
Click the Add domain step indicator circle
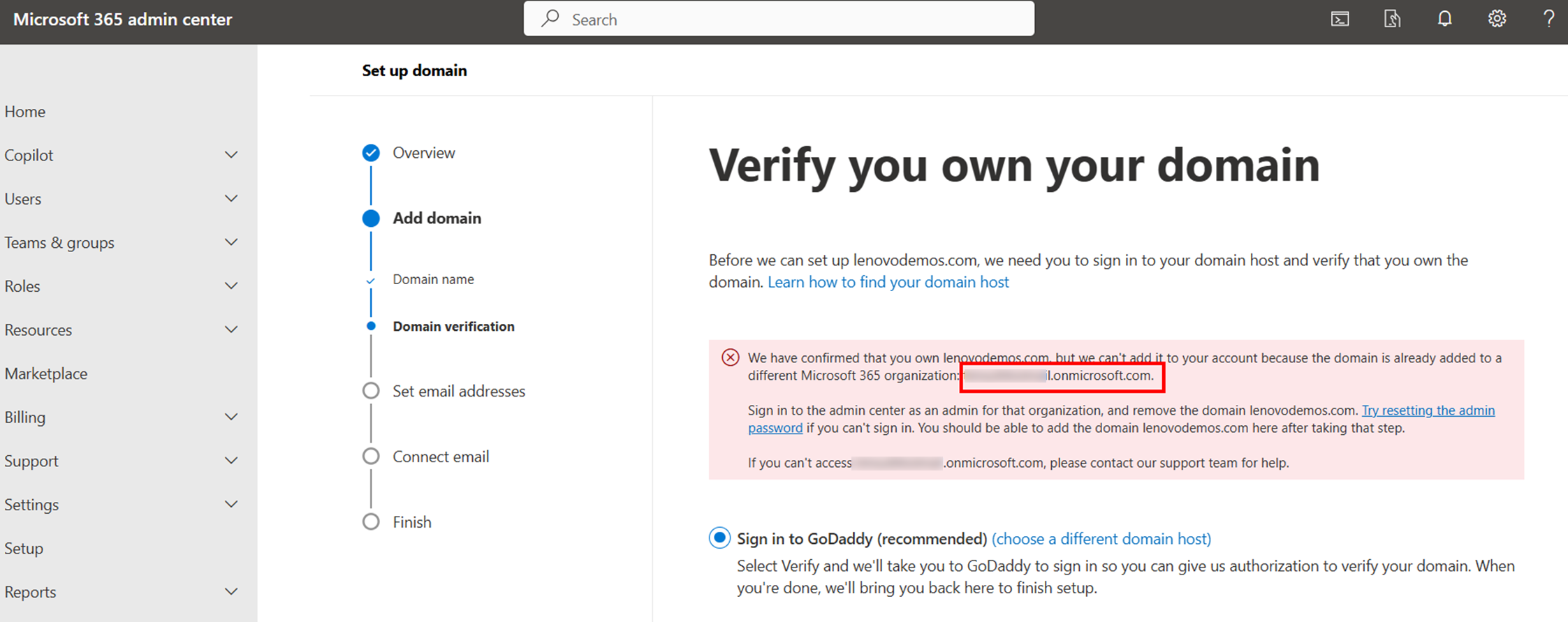[371, 219]
